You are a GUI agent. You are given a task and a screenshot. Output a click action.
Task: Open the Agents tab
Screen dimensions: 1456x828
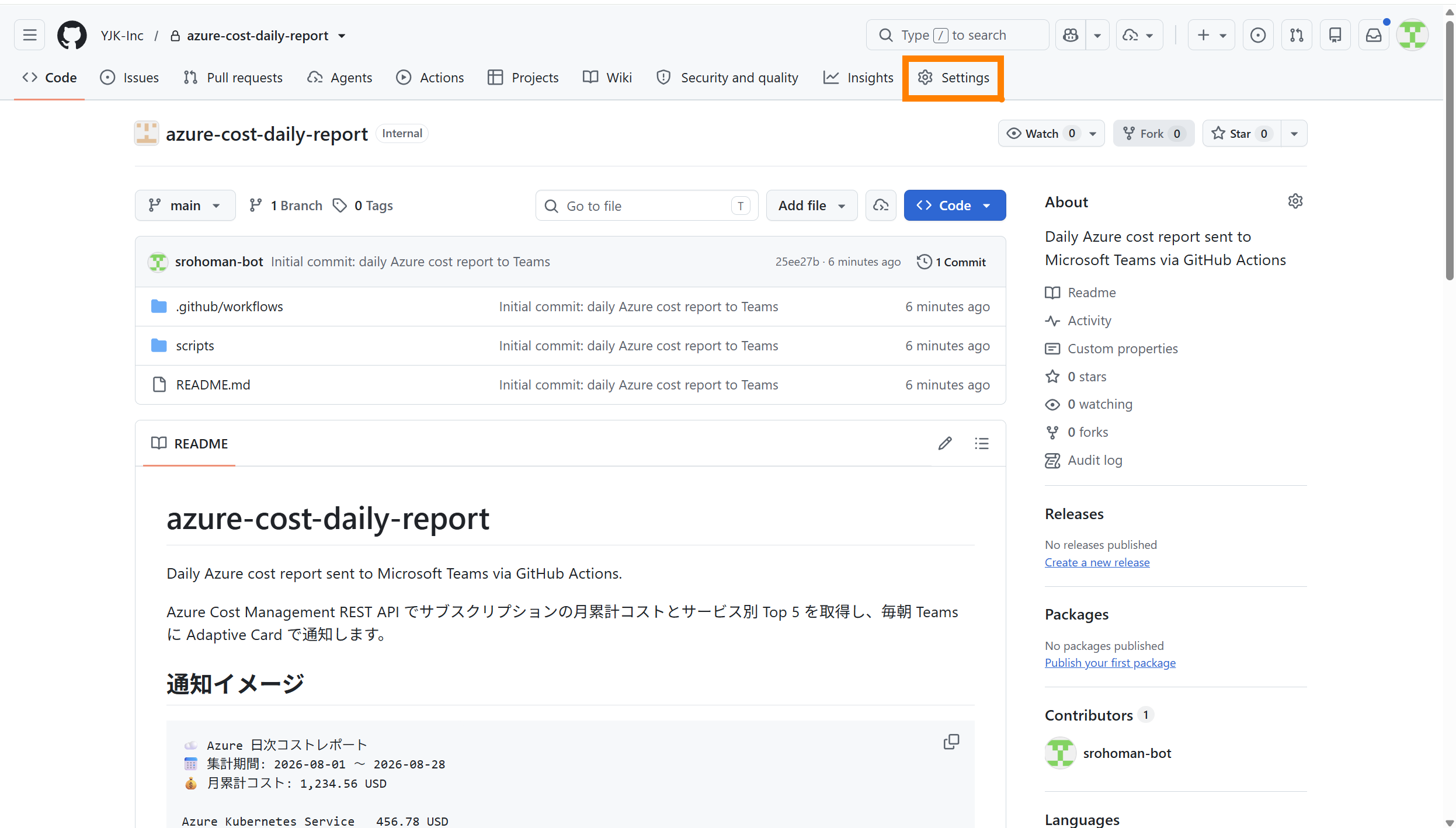point(340,78)
